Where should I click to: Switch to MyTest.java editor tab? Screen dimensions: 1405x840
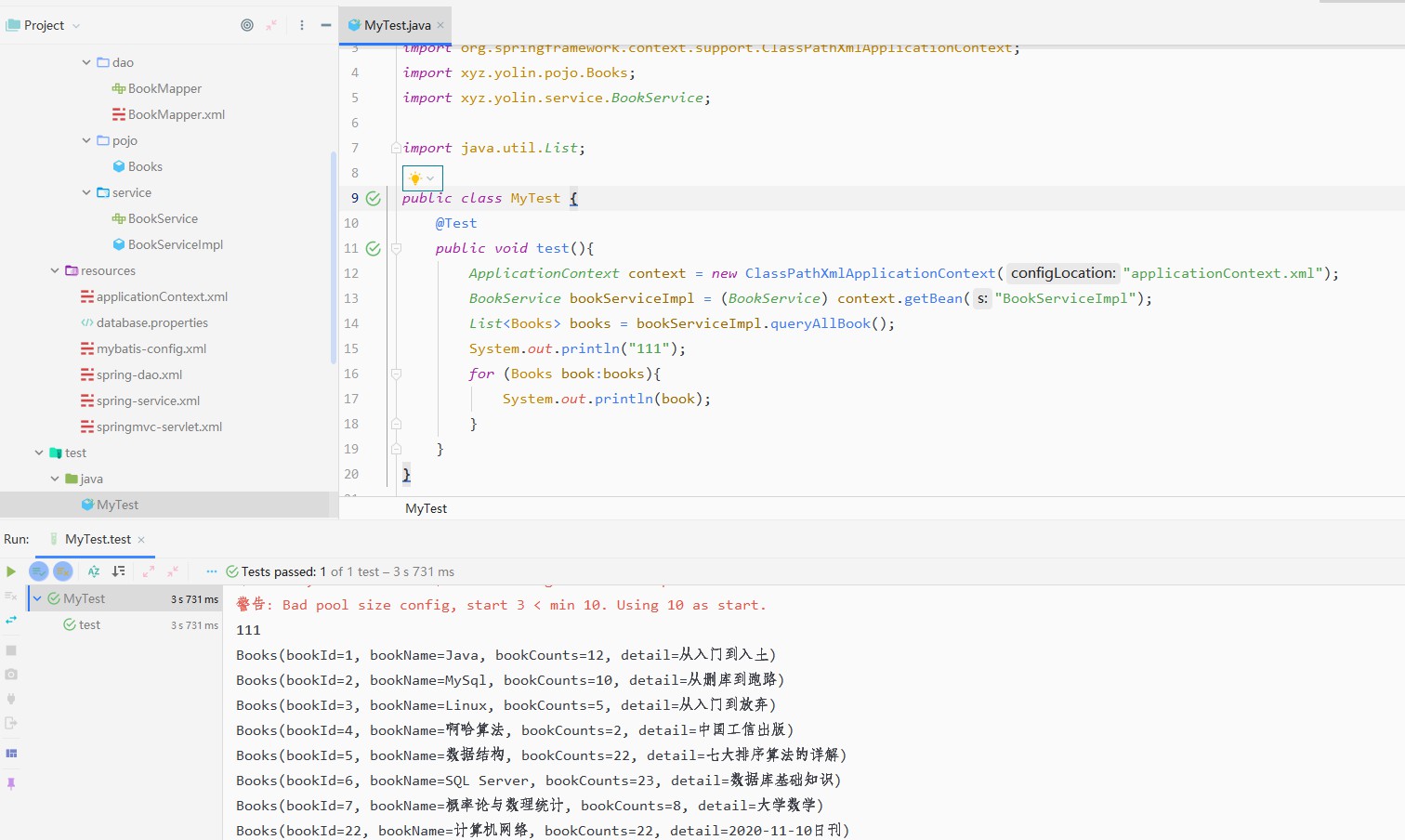(x=397, y=25)
